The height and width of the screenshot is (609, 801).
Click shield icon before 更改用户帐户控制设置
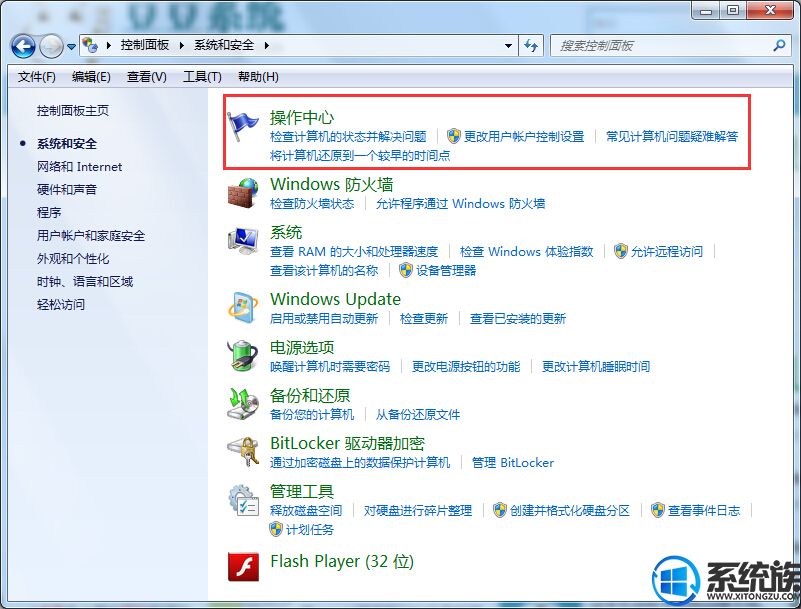click(454, 136)
